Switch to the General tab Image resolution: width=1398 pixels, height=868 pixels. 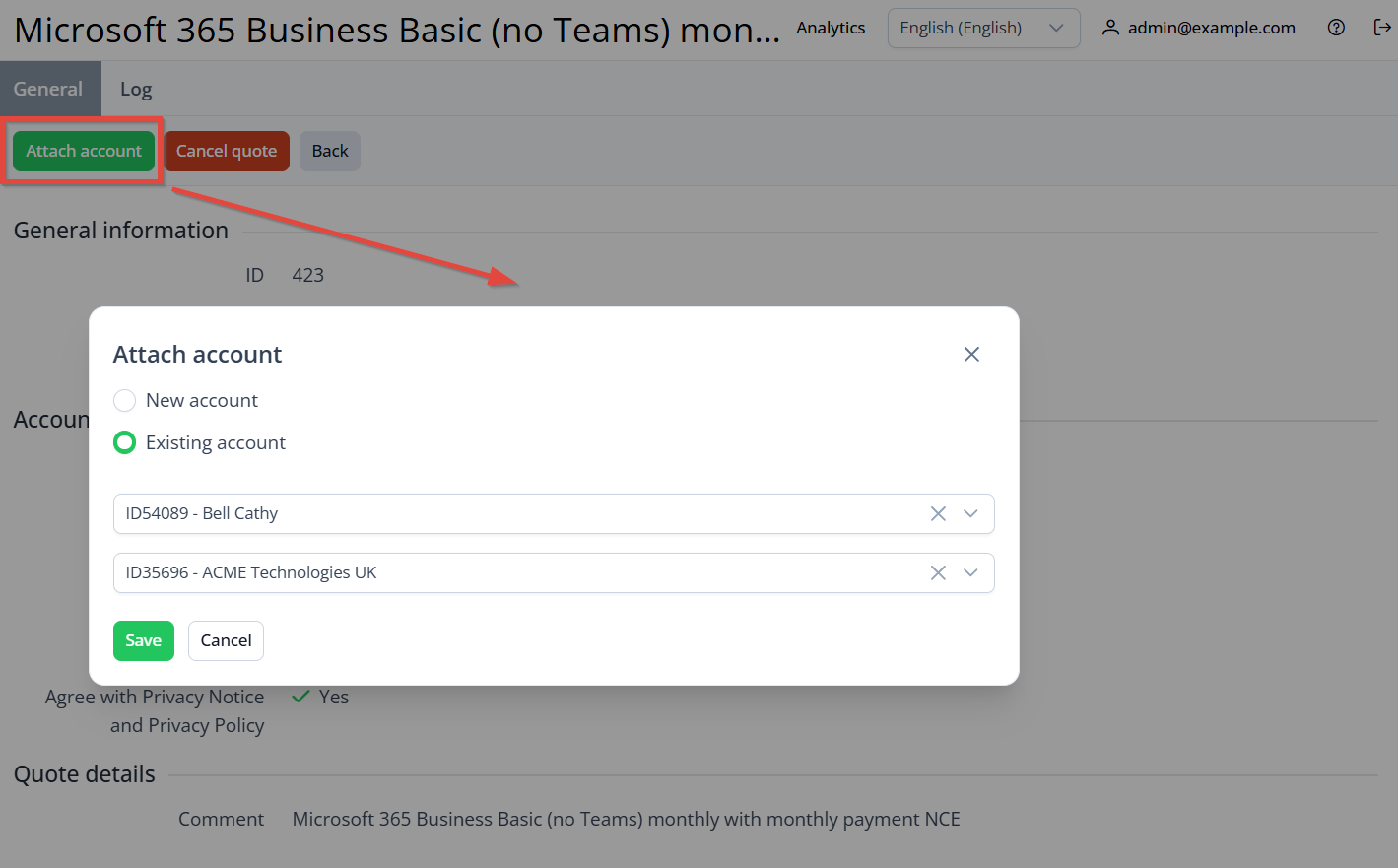48,89
